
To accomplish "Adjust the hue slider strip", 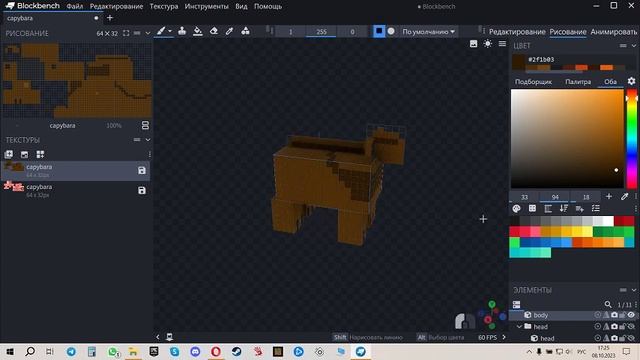I will (631, 138).
